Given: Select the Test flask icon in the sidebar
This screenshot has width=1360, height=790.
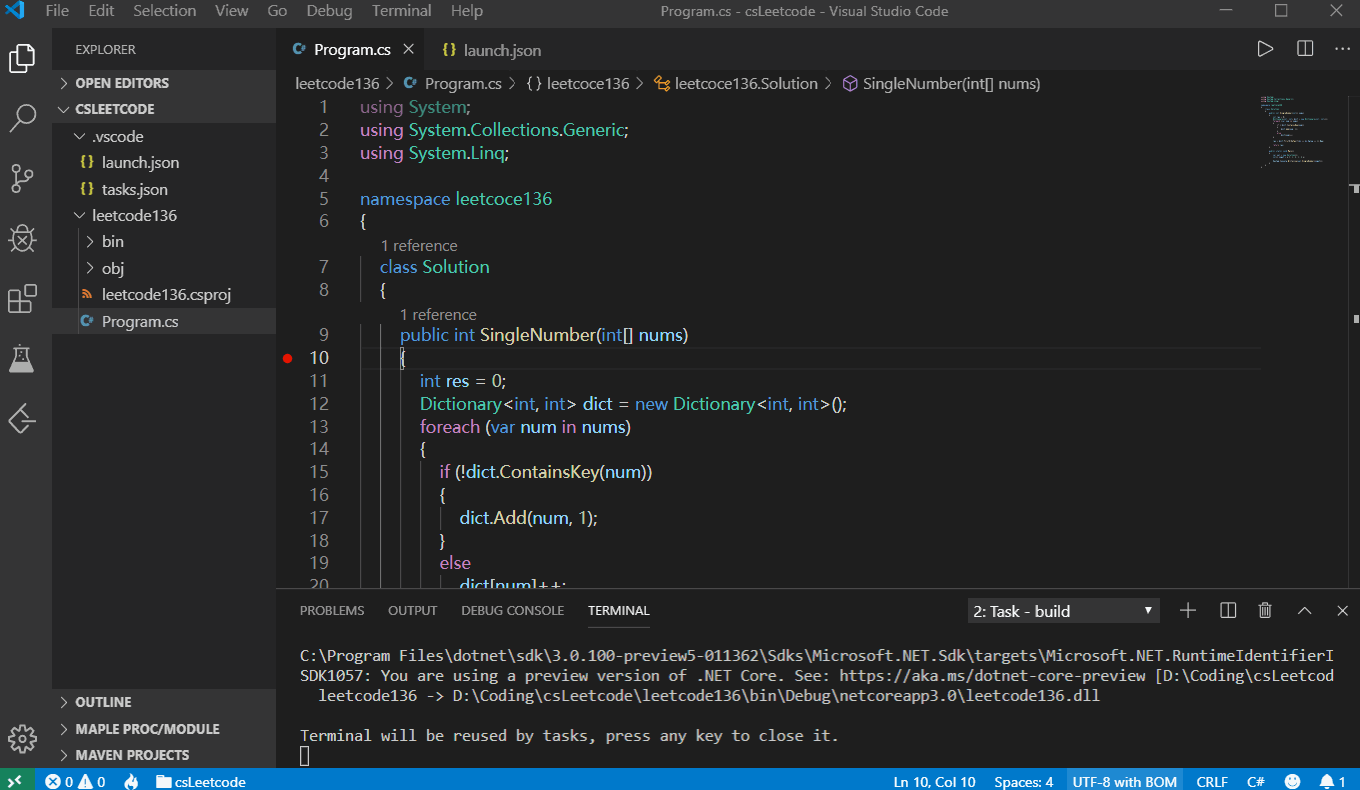Looking at the screenshot, I should pyautogui.click(x=22, y=359).
